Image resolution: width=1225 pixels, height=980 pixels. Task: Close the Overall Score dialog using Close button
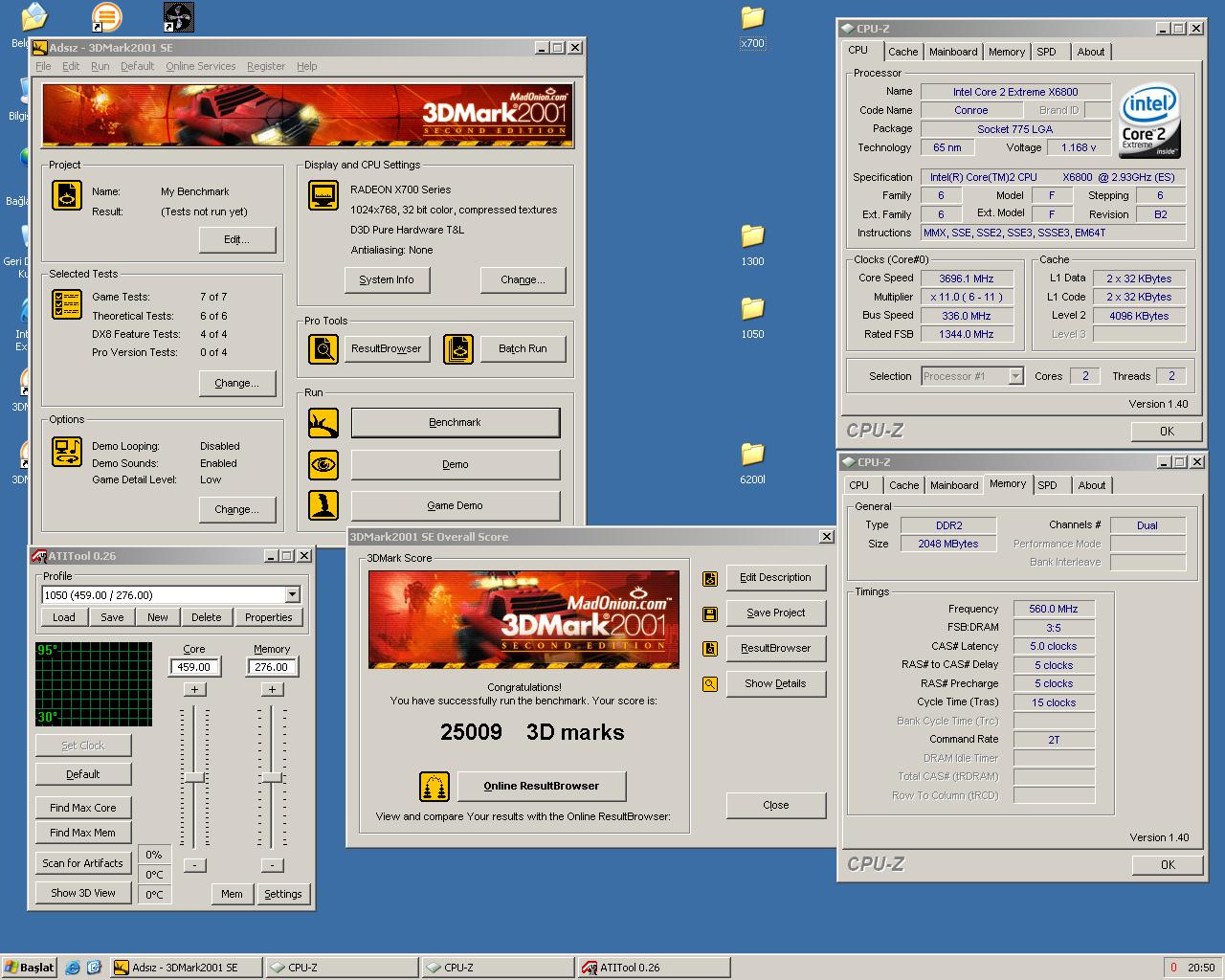click(x=775, y=805)
